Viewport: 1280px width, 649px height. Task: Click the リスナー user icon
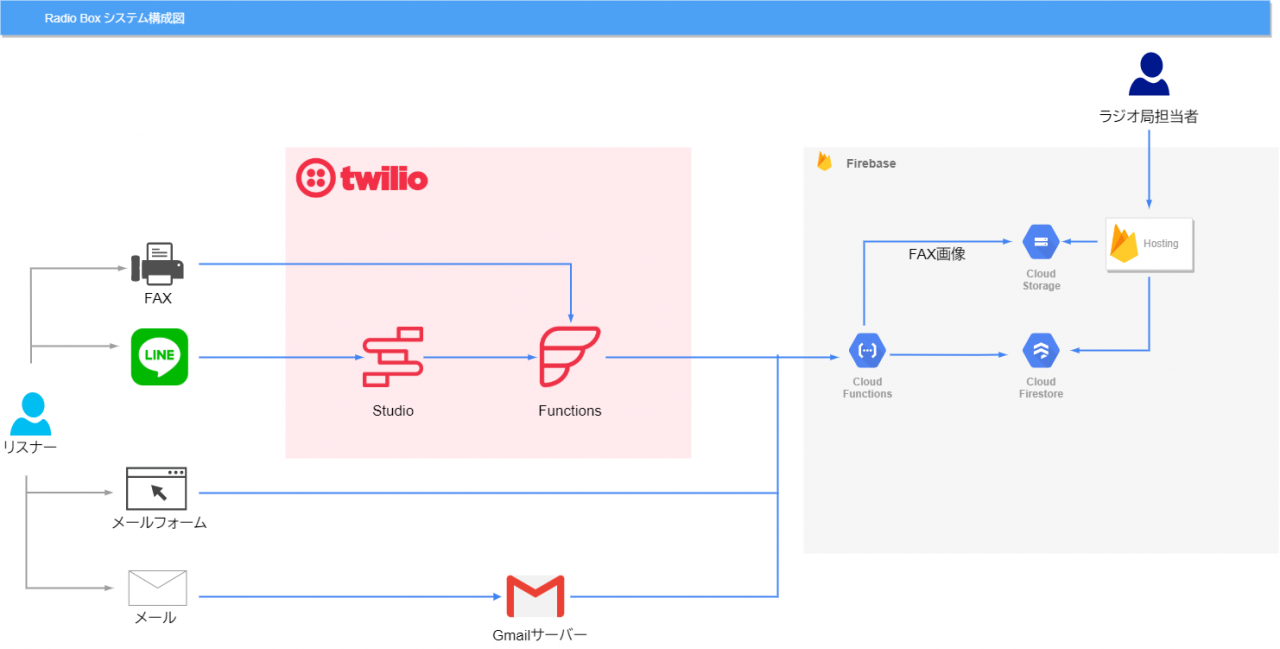pyautogui.click(x=31, y=414)
